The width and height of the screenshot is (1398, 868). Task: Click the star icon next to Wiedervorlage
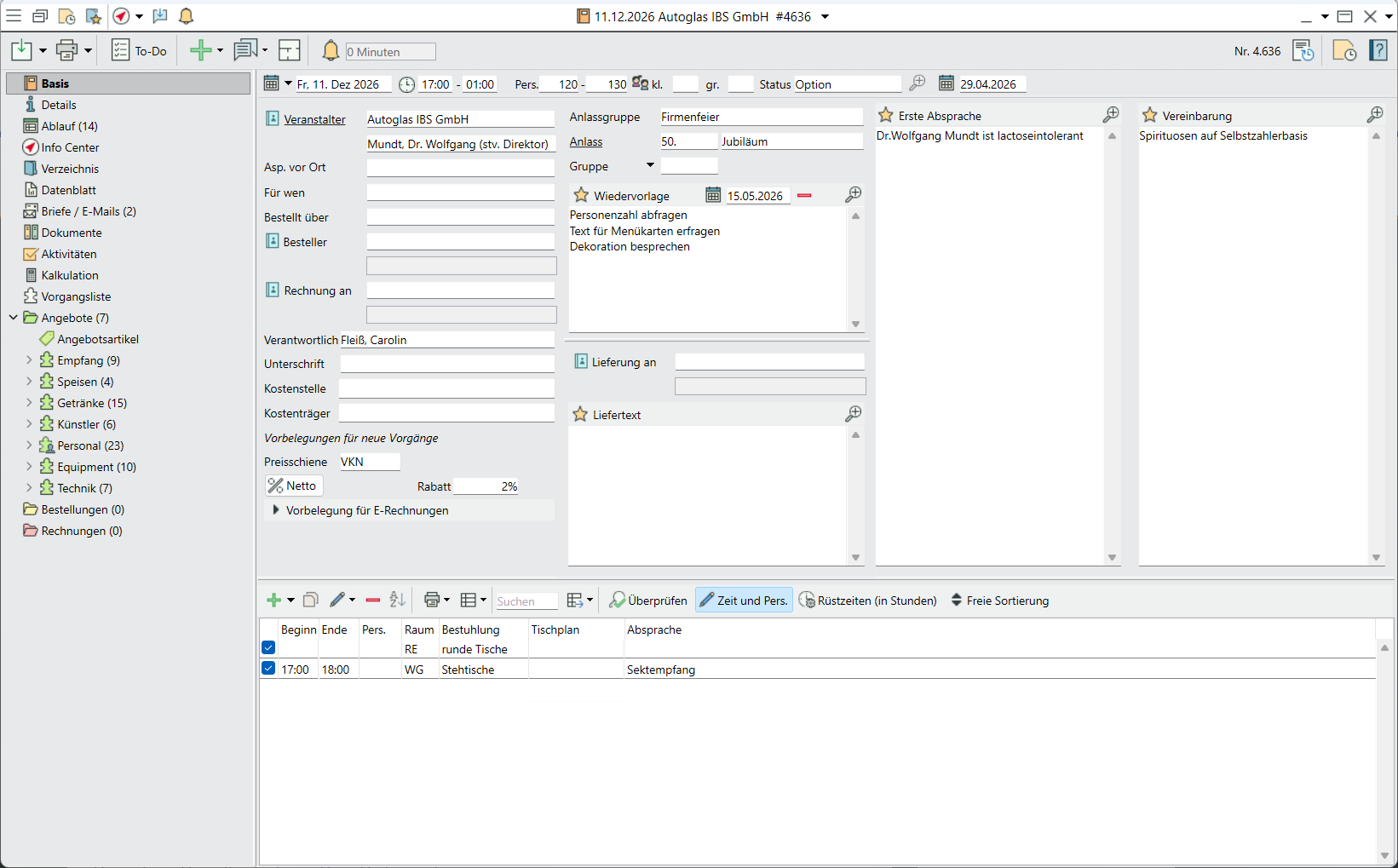click(581, 195)
